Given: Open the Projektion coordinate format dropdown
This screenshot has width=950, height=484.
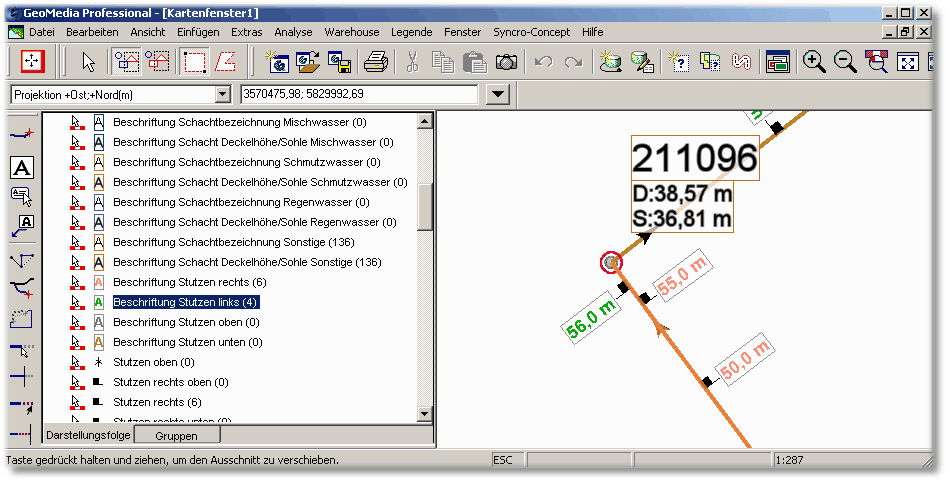Looking at the screenshot, I should click(x=222, y=94).
